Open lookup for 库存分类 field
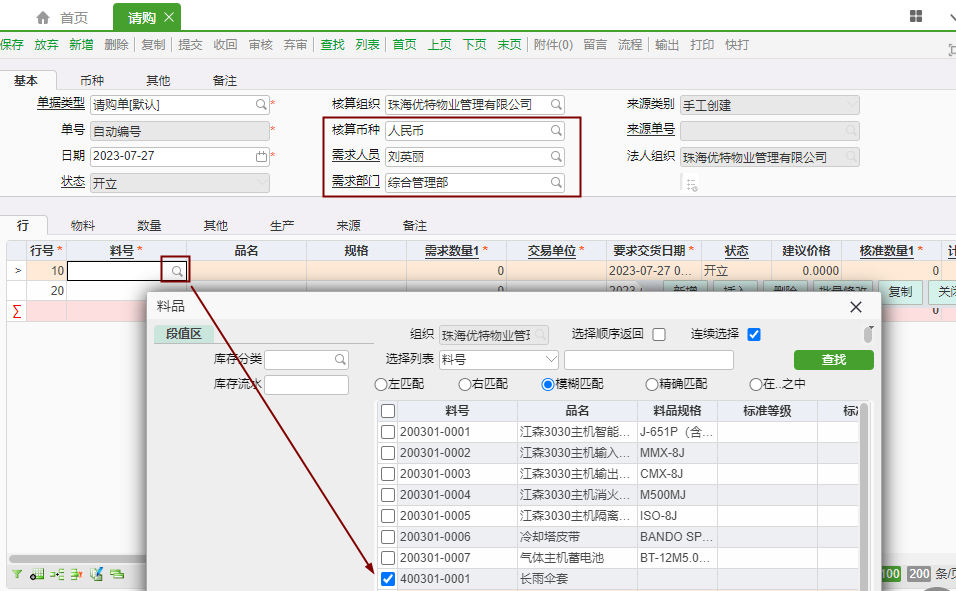The width and height of the screenshot is (956, 591). tap(340, 359)
